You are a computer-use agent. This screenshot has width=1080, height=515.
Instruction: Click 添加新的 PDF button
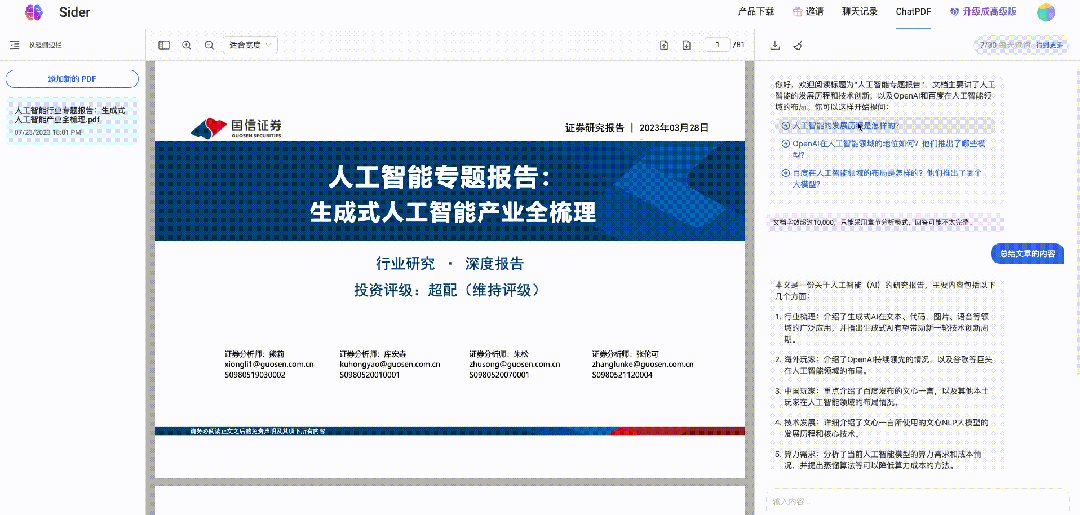[x=72, y=78]
